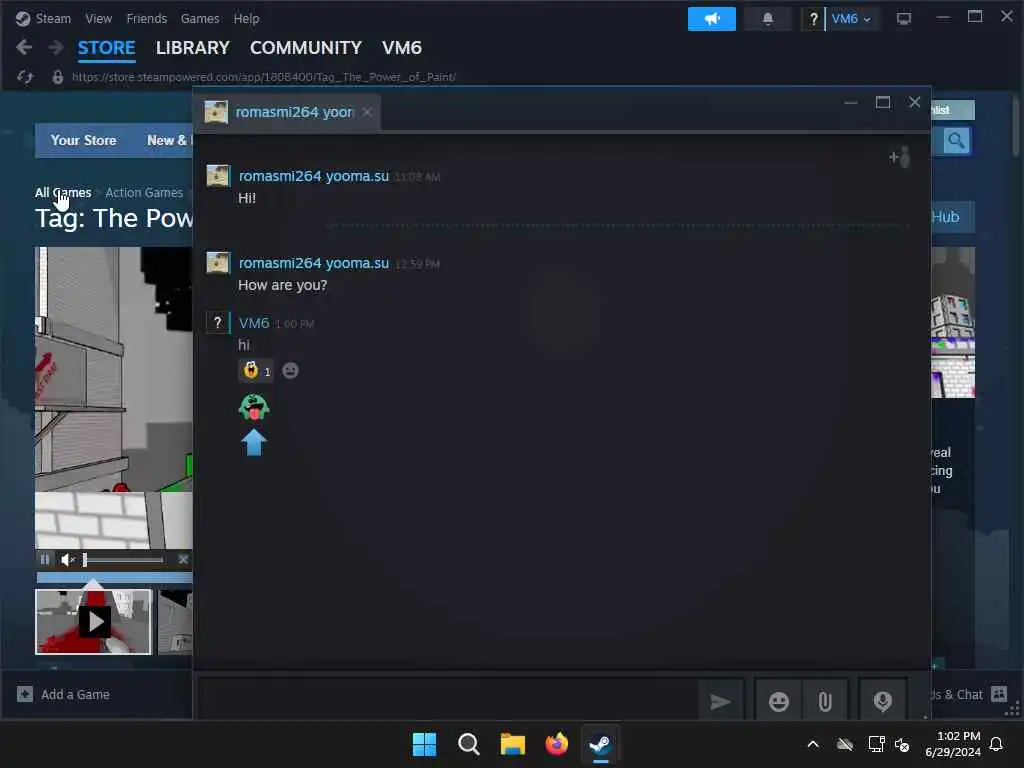The width and height of the screenshot is (1024, 768).
Task: Open the View menu
Action: pyautogui.click(x=99, y=18)
